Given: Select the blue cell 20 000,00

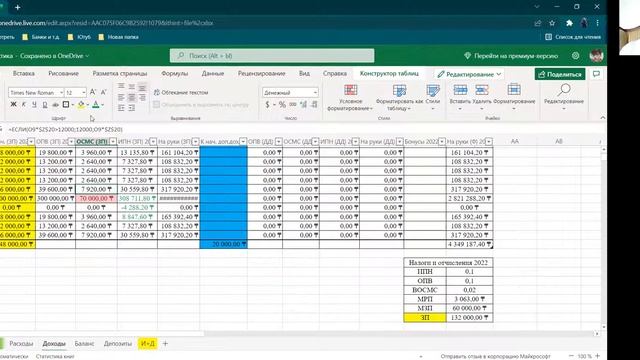Looking at the screenshot, I should pos(223,244).
